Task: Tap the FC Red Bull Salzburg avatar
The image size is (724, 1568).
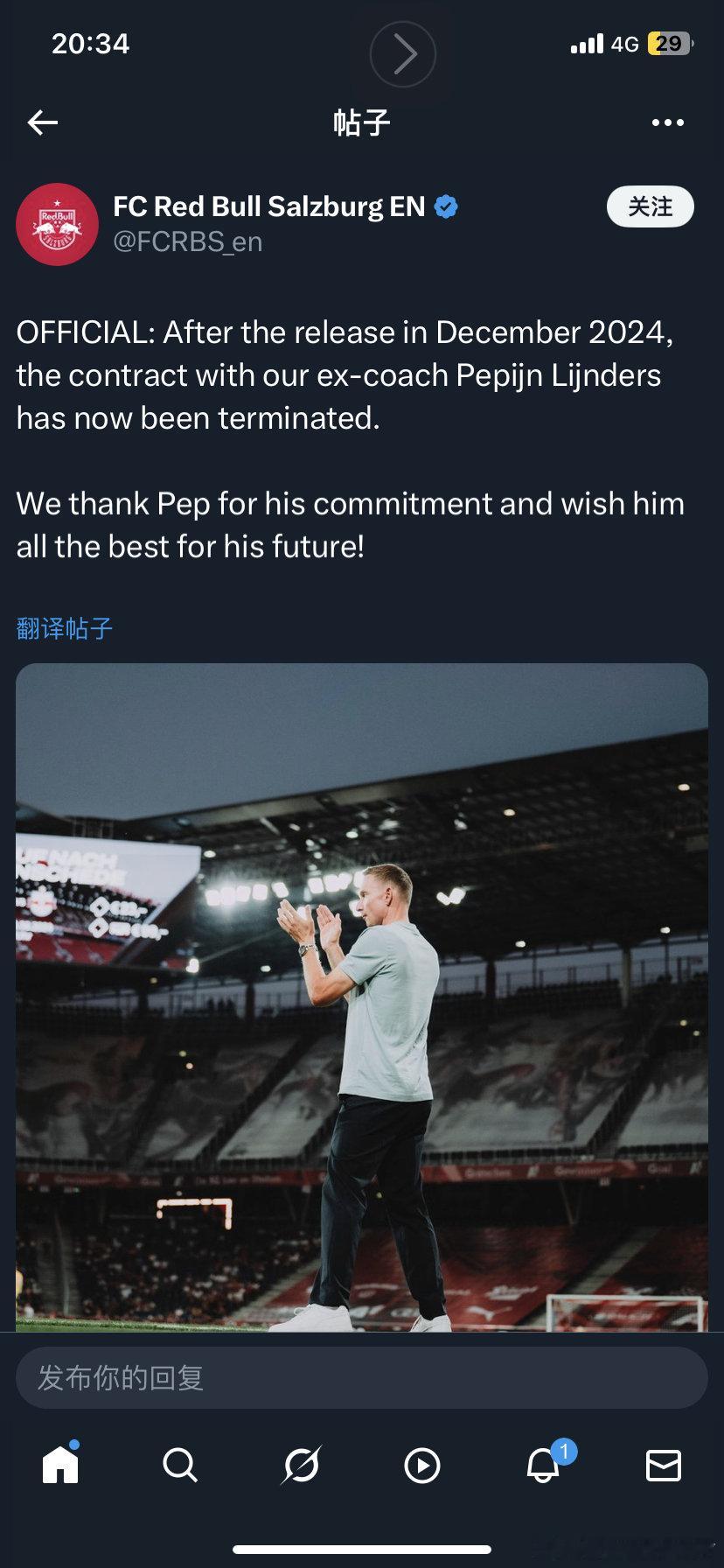Action: [x=57, y=224]
